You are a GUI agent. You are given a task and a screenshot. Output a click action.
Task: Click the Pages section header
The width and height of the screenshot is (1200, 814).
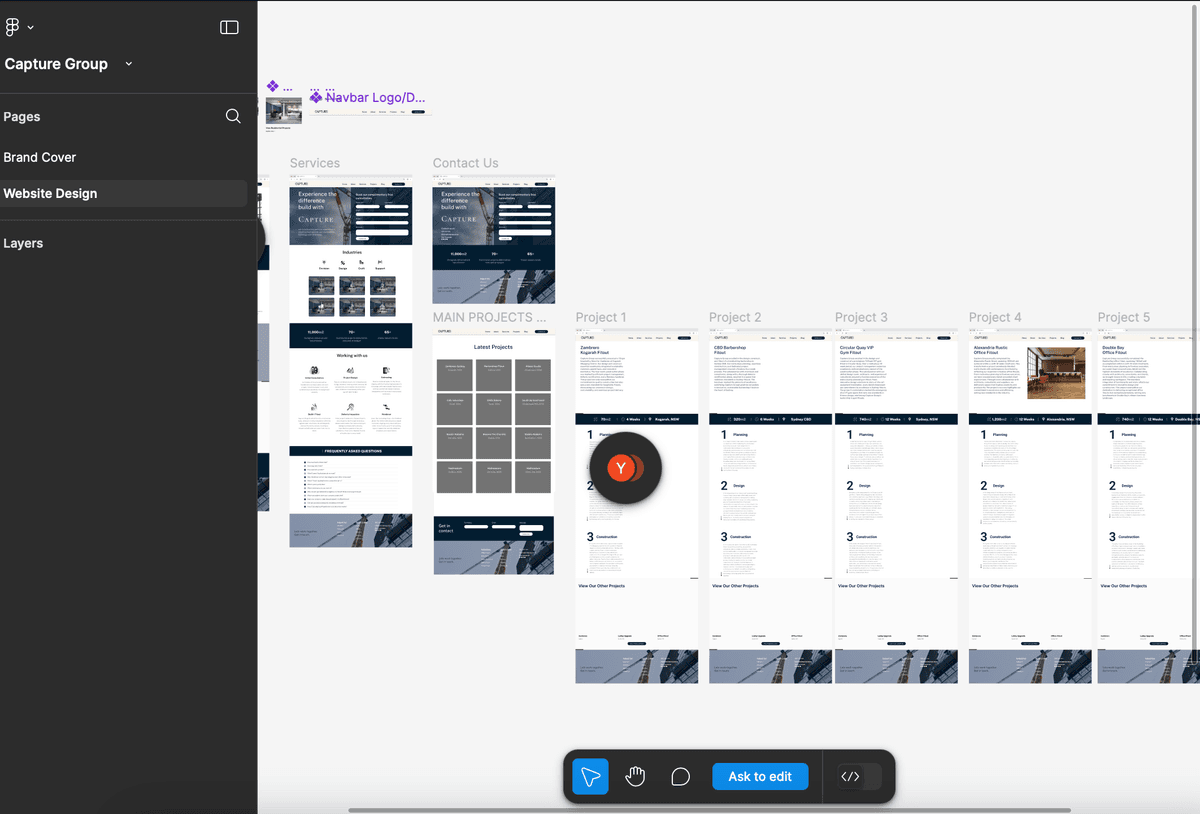tap(22, 116)
